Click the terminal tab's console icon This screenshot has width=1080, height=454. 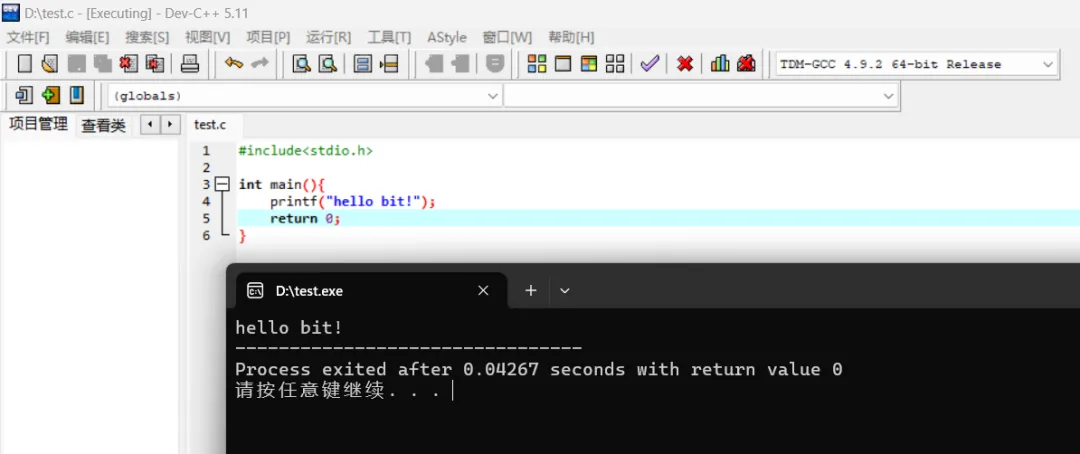click(x=255, y=291)
